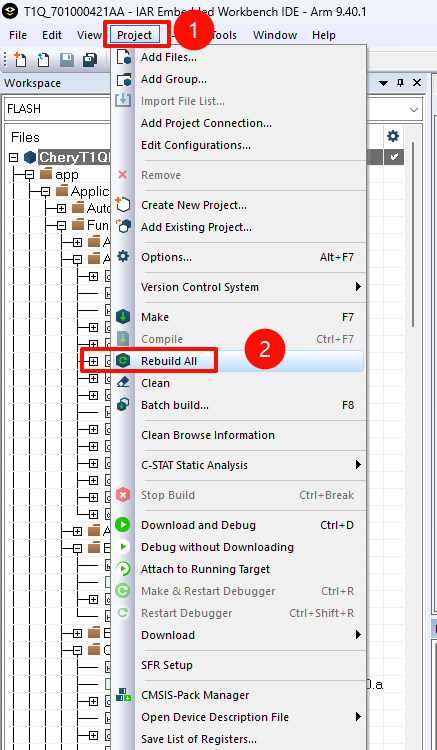This screenshot has width=437, height=750.
Task: Select the app folder in the tree
Action: (66, 175)
